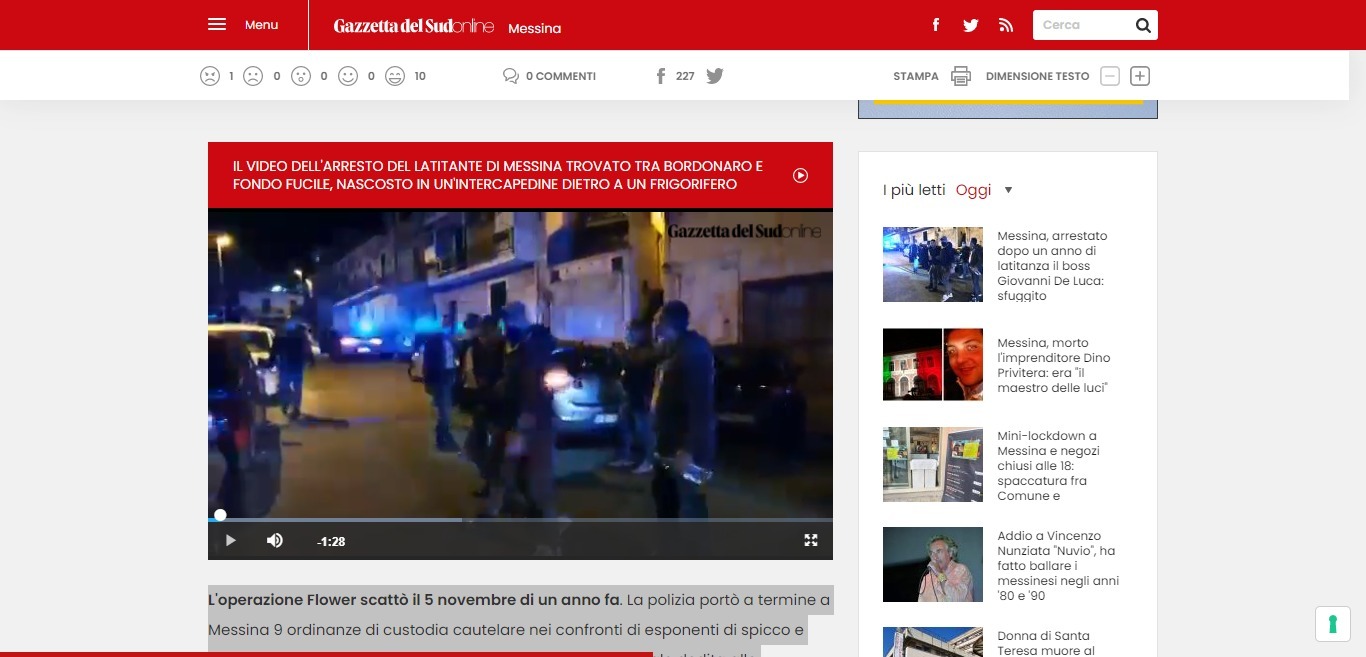Open the hamburger Menu icon
This screenshot has width=1366, height=657.
(x=217, y=24)
